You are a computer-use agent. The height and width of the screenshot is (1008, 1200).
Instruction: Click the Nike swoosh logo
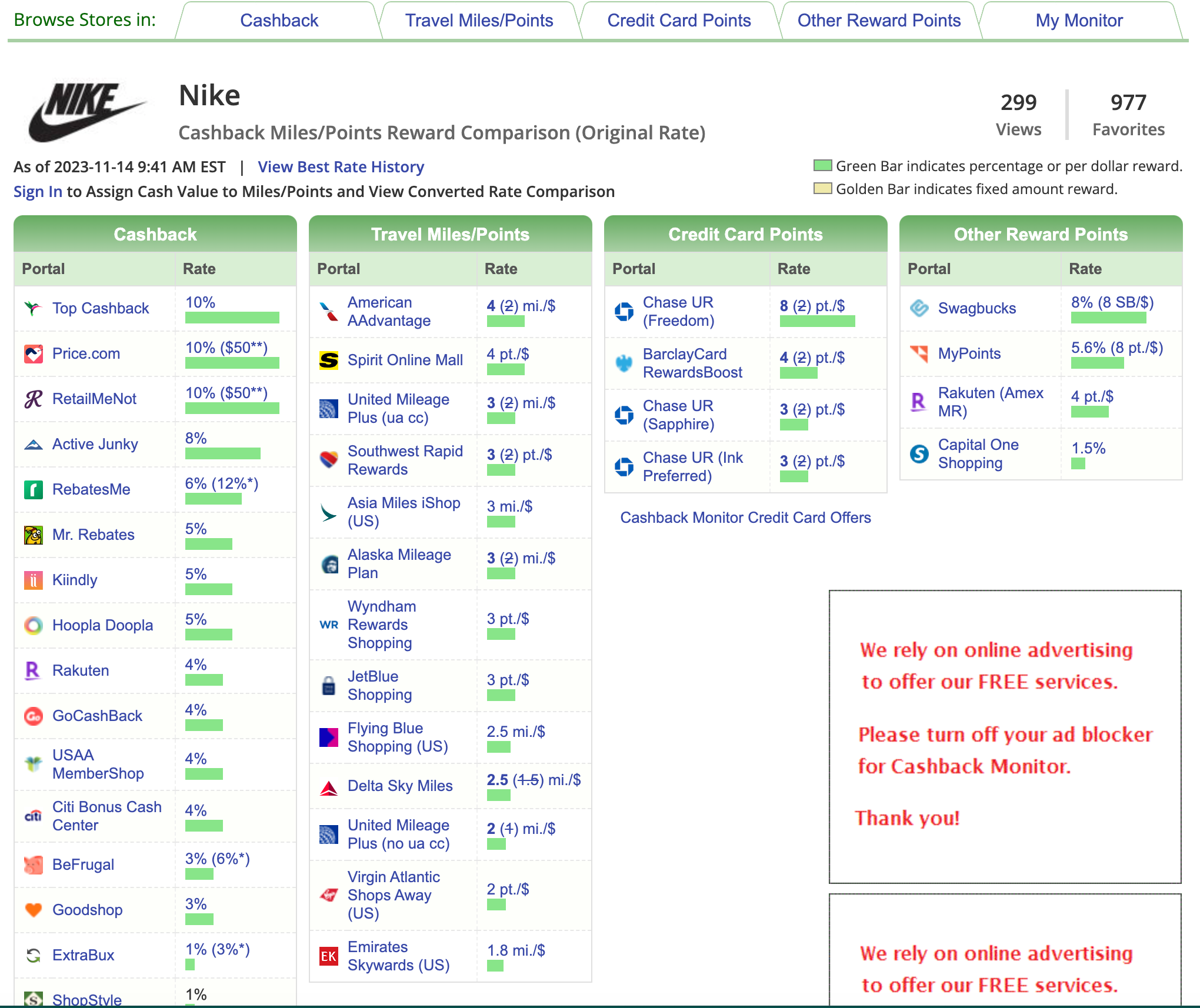87,112
